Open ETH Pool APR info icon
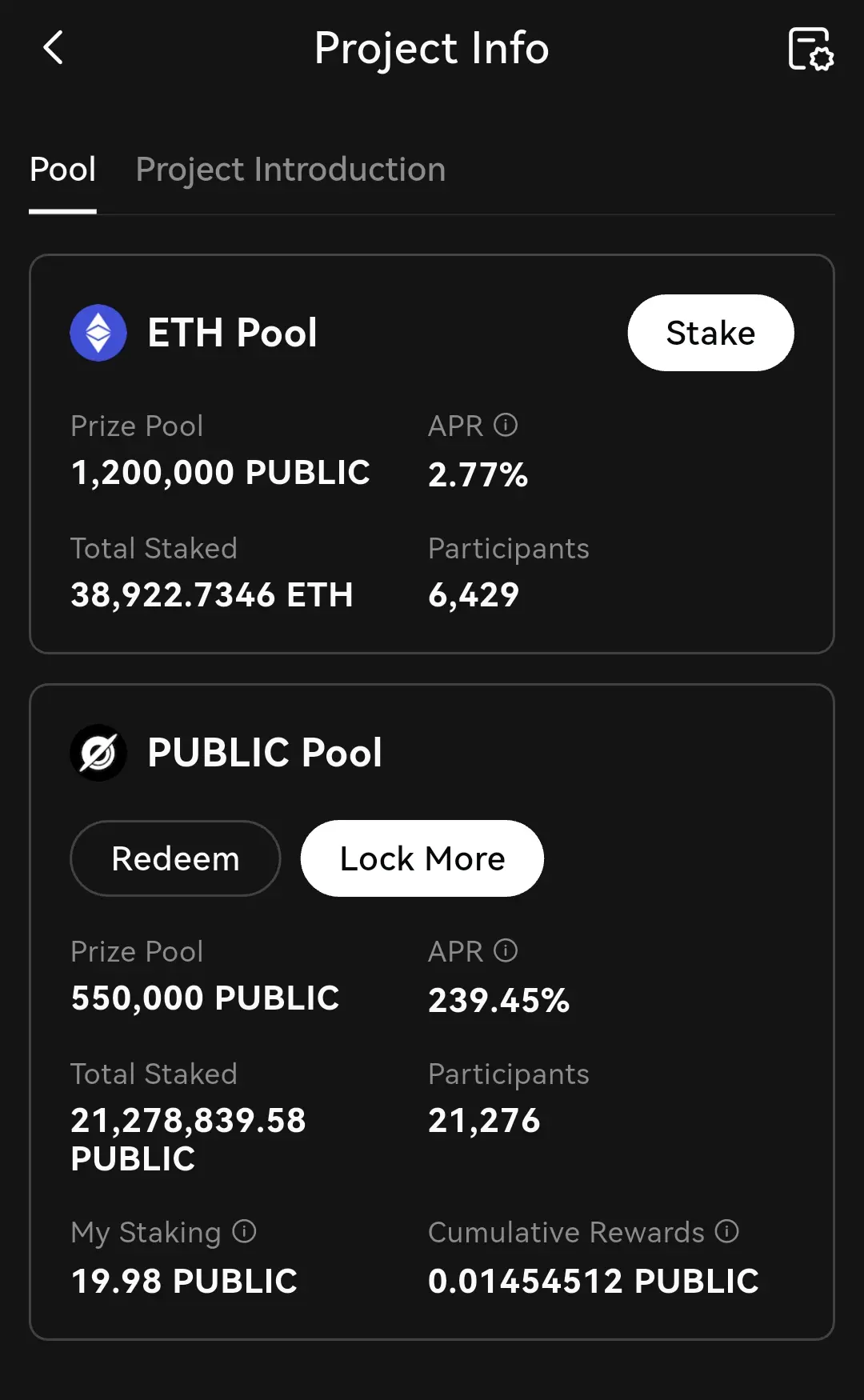 pyautogui.click(x=506, y=425)
